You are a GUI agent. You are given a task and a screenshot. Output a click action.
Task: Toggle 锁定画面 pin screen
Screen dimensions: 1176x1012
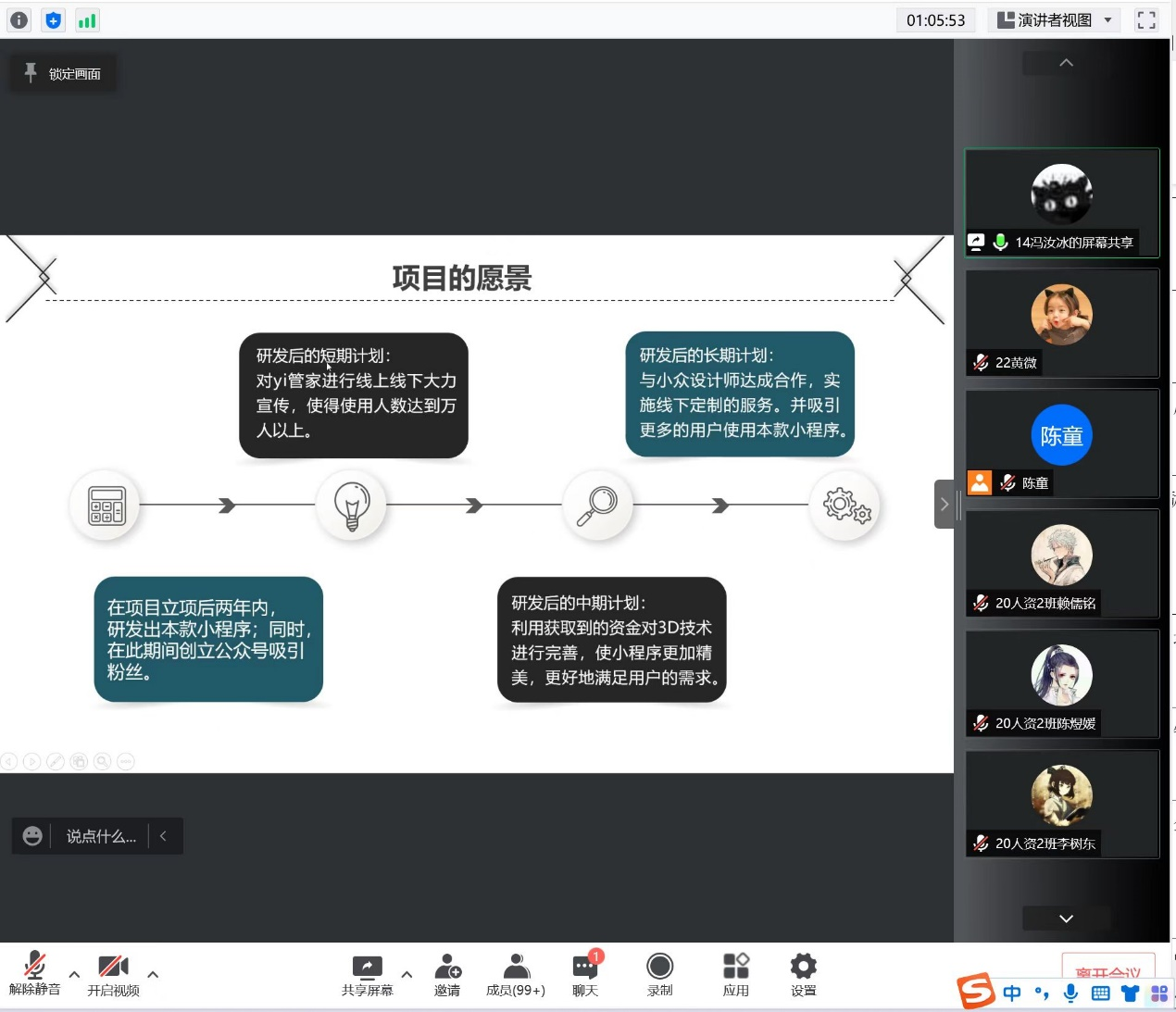click(63, 74)
